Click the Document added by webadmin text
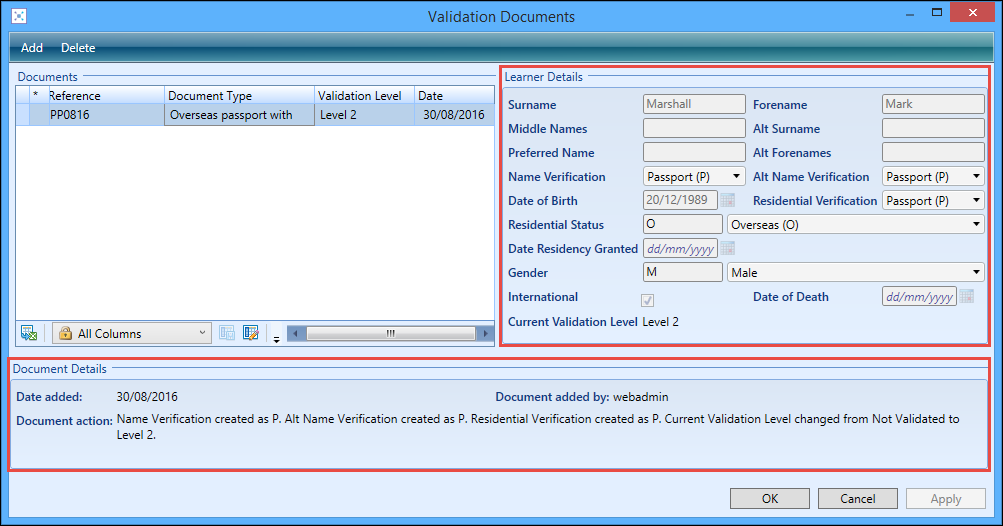The height and width of the screenshot is (526, 1003). click(581, 397)
